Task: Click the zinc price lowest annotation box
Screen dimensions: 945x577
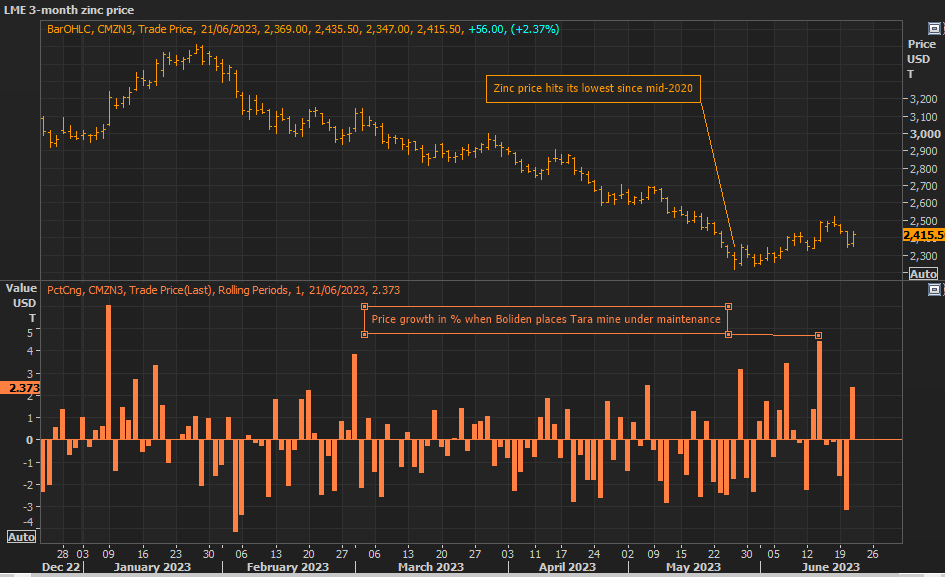Action: pos(593,88)
